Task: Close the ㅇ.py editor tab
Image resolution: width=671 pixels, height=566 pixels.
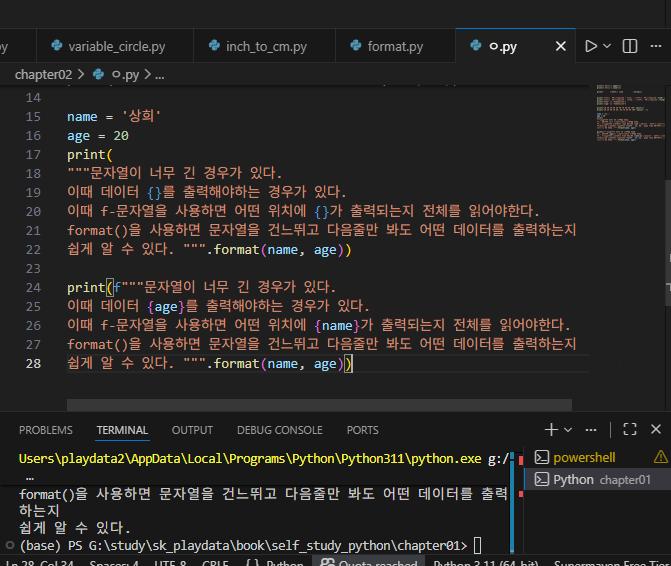Action: (561, 46)
